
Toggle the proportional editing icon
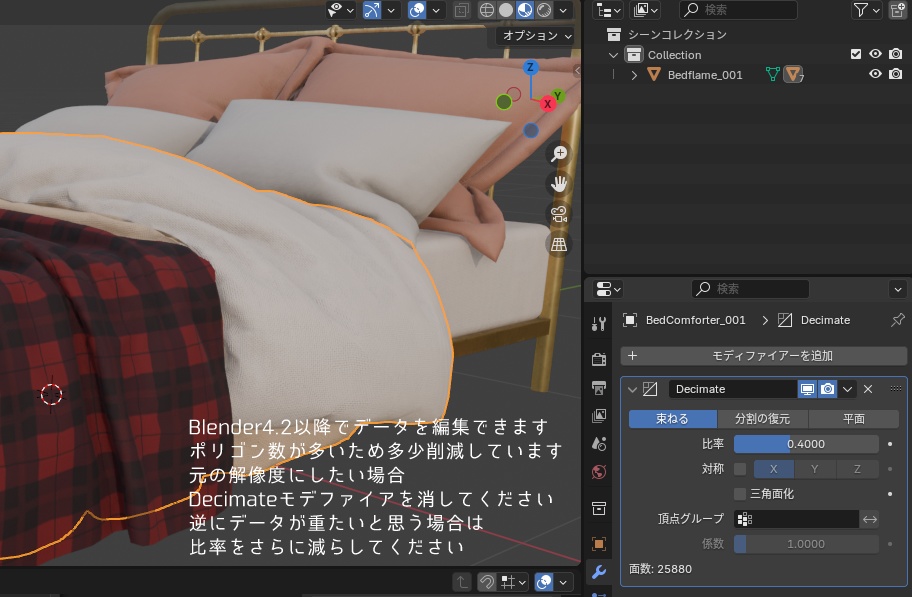417,10
